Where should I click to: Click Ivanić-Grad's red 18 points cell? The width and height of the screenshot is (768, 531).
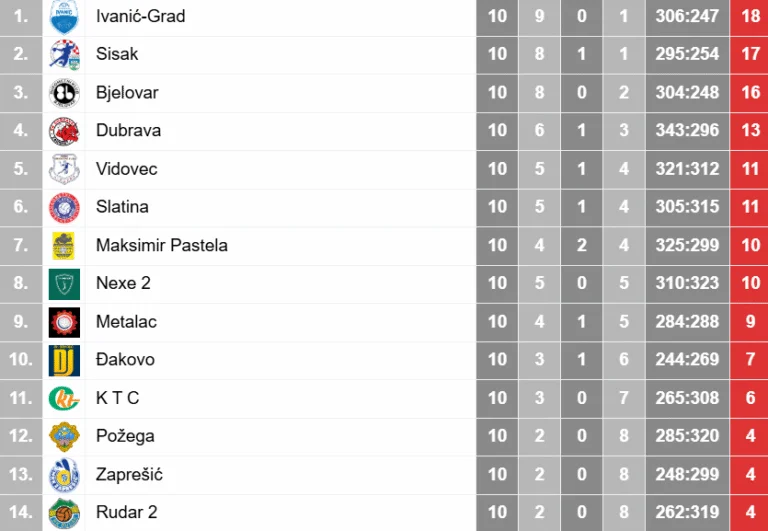tap(749, 16)
